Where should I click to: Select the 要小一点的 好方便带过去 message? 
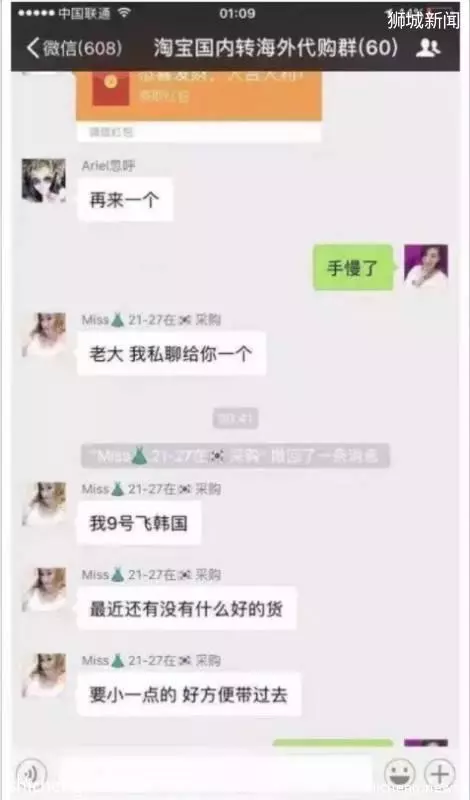tap(189, 694)
